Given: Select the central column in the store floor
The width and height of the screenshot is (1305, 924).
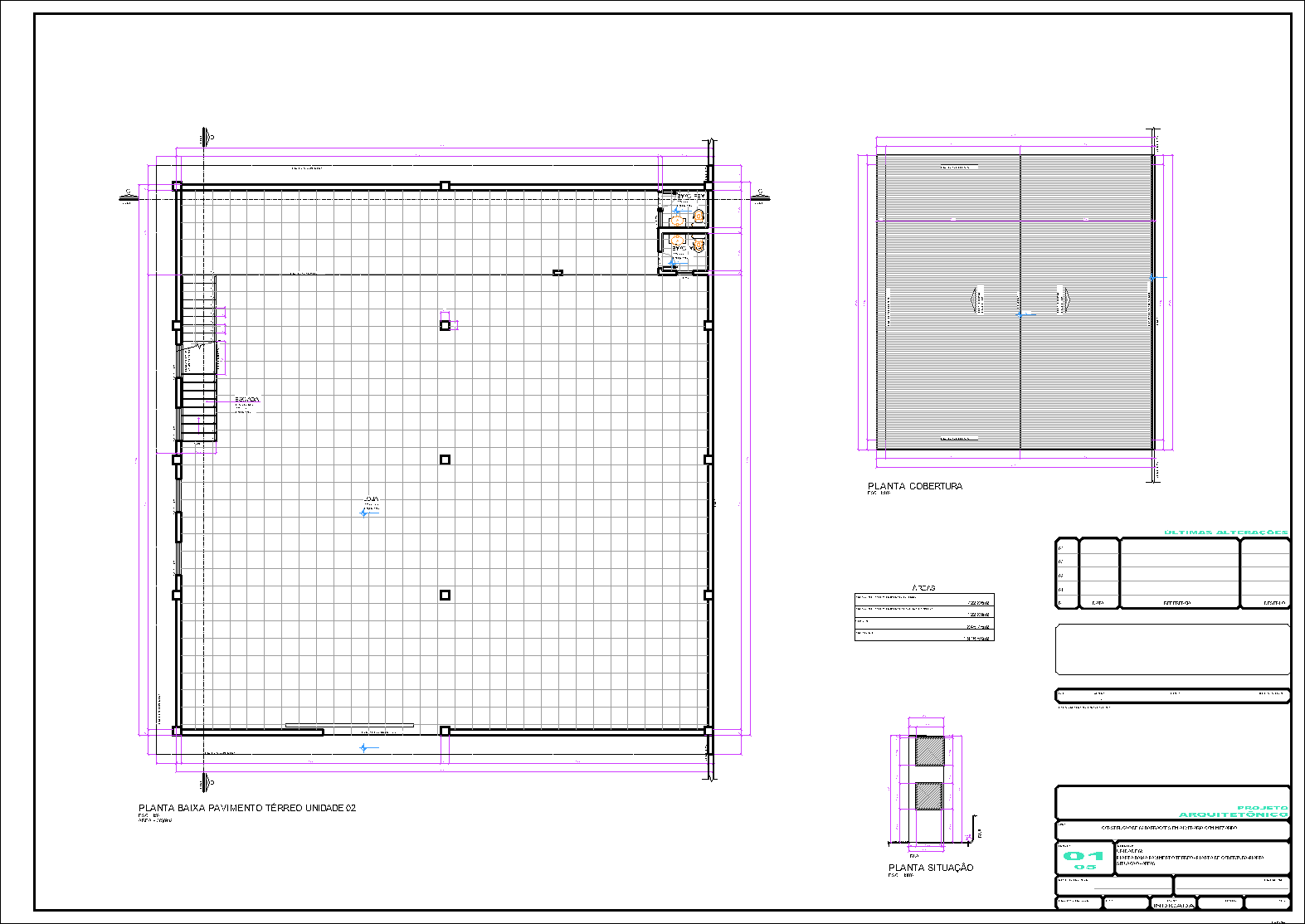Looking at the screenshot, I should tap(445, 460).
